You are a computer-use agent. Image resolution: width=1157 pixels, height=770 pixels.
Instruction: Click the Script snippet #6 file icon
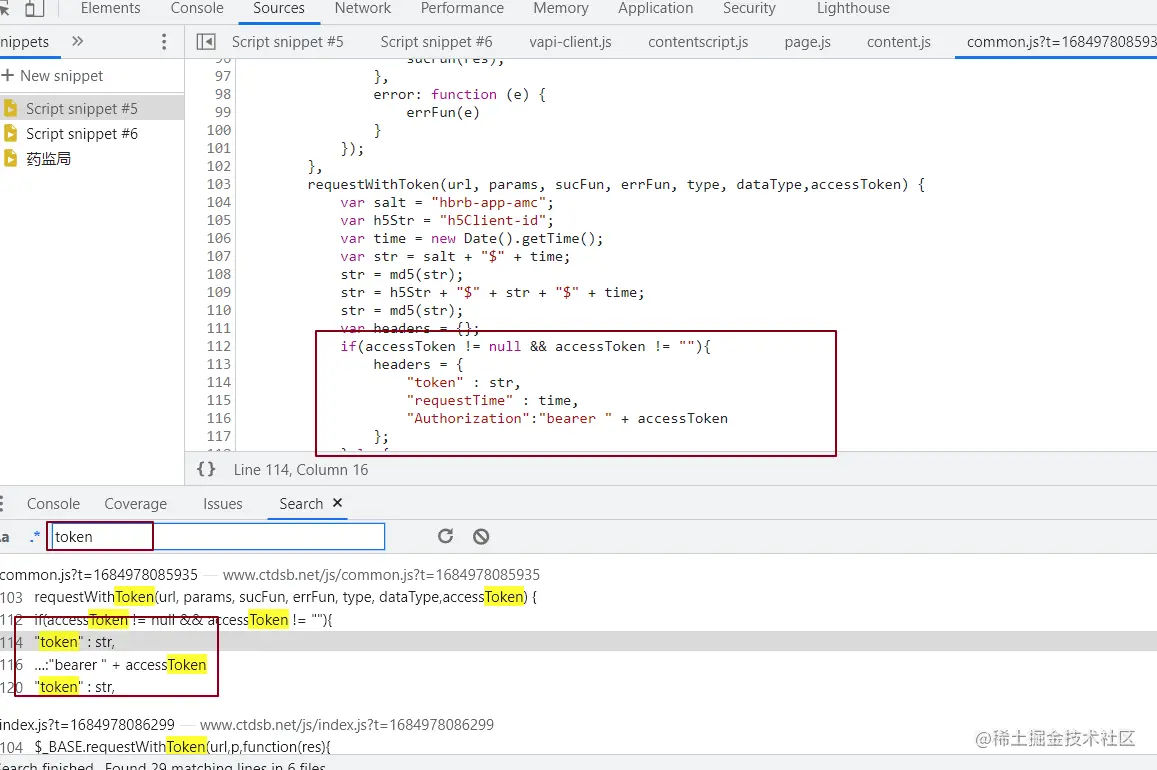[10, 133]
